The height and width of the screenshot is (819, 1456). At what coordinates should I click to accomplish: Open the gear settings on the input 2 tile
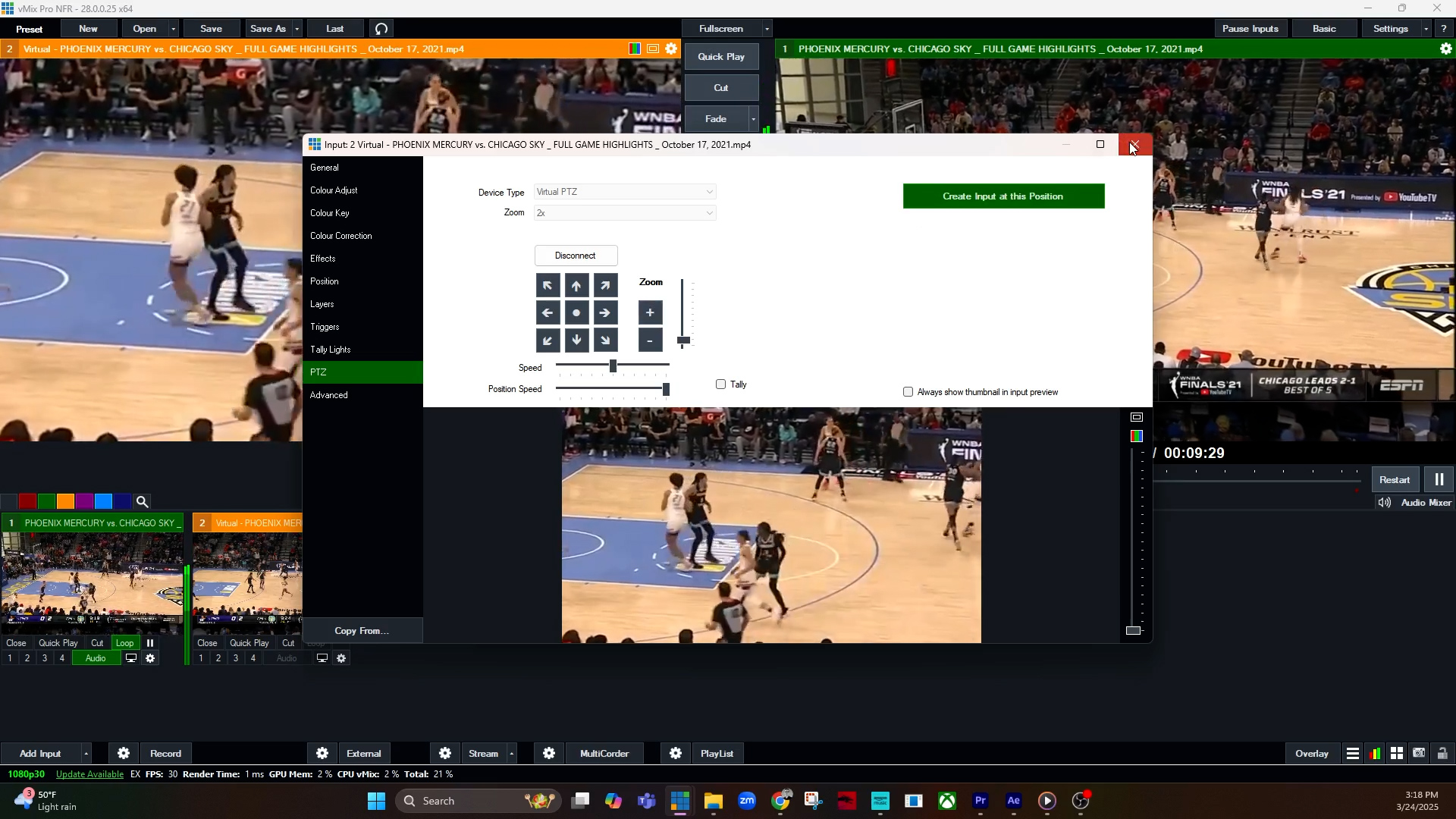(x=341, y=658)
